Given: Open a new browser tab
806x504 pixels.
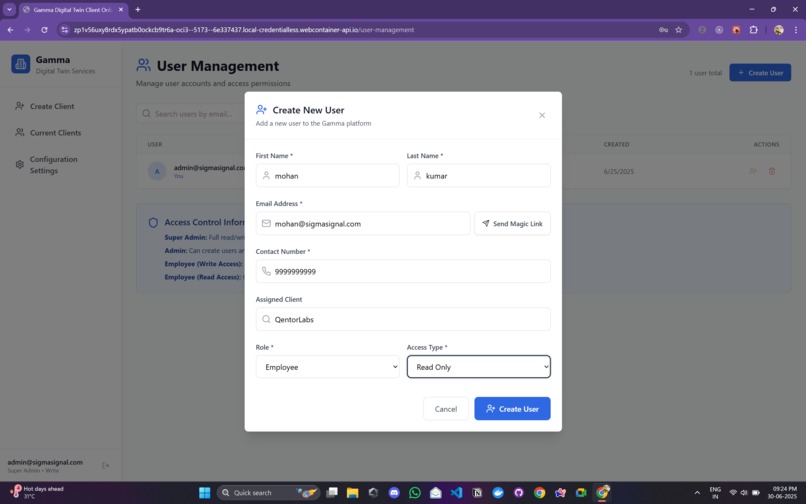Looking at the screenshot, I should (x=137, y=9).
